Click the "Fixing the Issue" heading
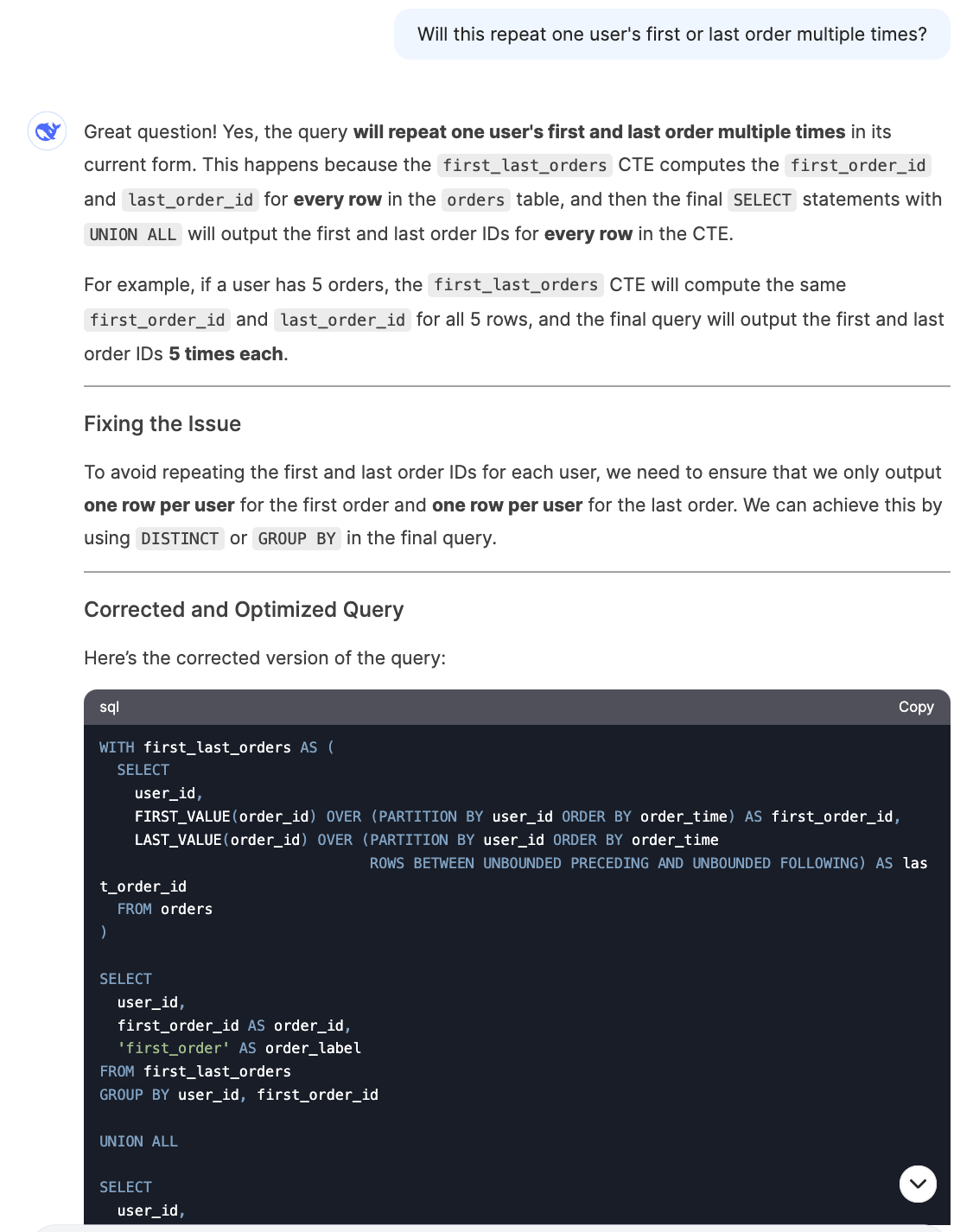This screenshot has height=1232, width=973. coord(162,424)
